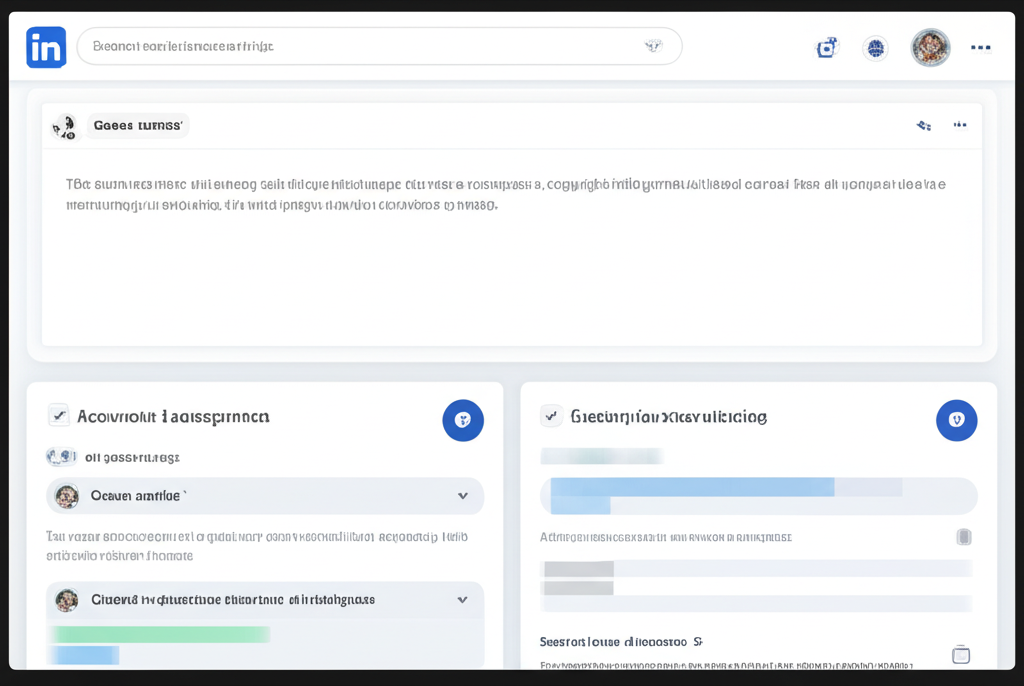The height and width of the screenshot is (686, 1024).
Task: Expand the 'Ciuevtd' dropdown row chevron
Action: coord(462,600)
